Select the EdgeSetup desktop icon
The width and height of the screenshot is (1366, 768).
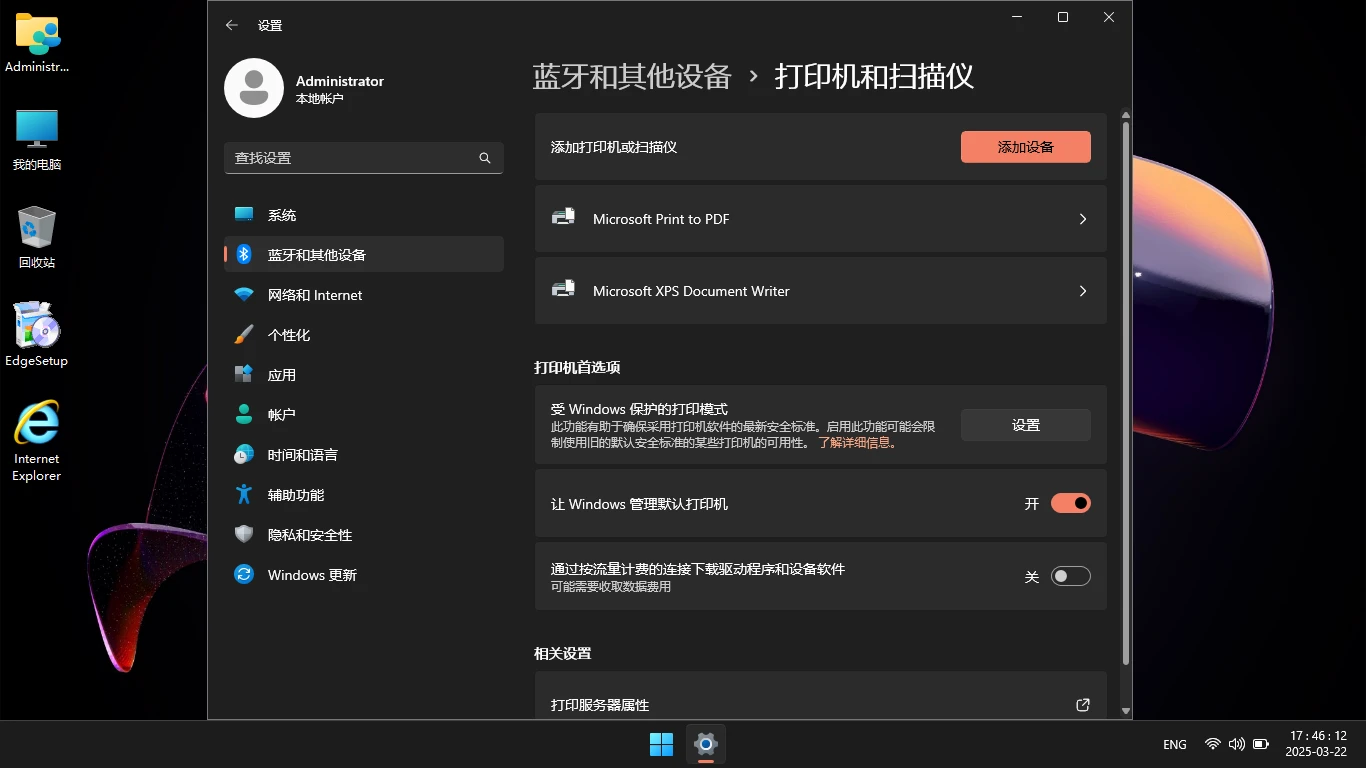(x=37, y=335)
